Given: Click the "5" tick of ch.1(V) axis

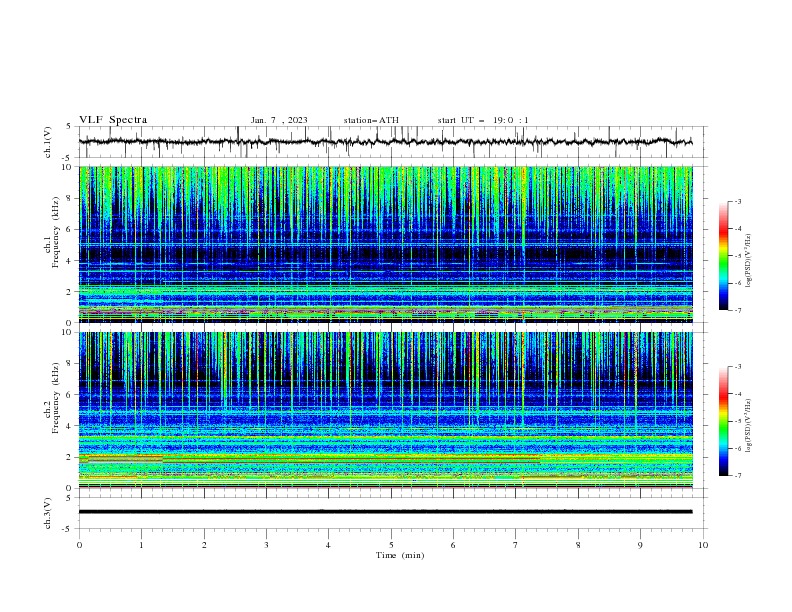Looking at the screenshot, I should [69, 126].
